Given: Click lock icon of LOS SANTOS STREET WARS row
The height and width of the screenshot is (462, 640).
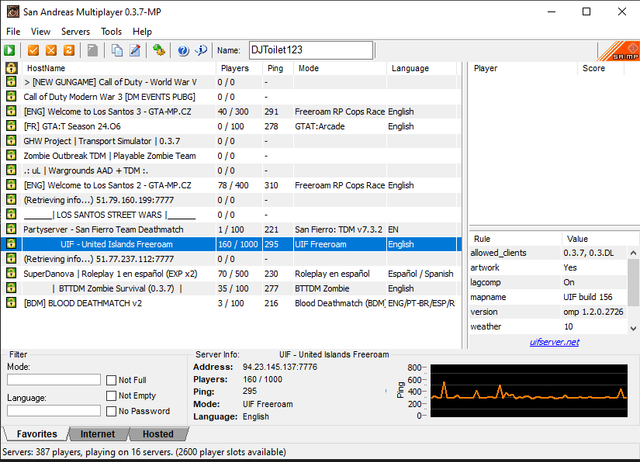Looking at the screenshot, I should pyautogui.click(x=11, y=214).
